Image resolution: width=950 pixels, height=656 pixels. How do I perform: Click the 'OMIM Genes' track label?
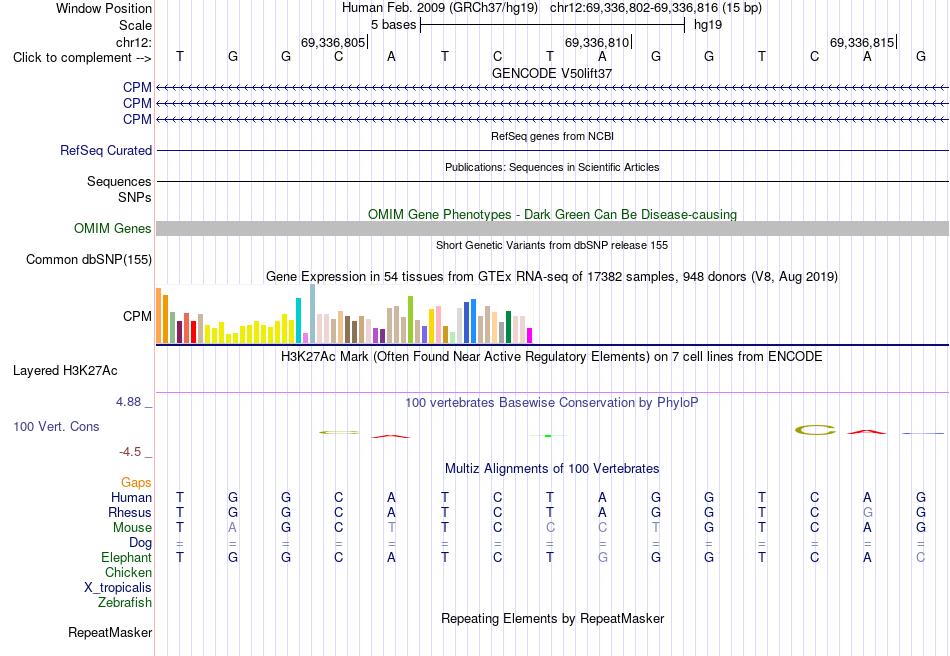112,228
